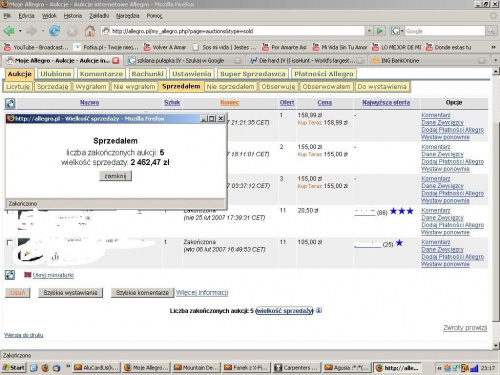The height and width of the screenshot is (375, 500).
Task: Sort by Najwyższa oferta column
Action: pyautogui.click(x=386, y=103)
